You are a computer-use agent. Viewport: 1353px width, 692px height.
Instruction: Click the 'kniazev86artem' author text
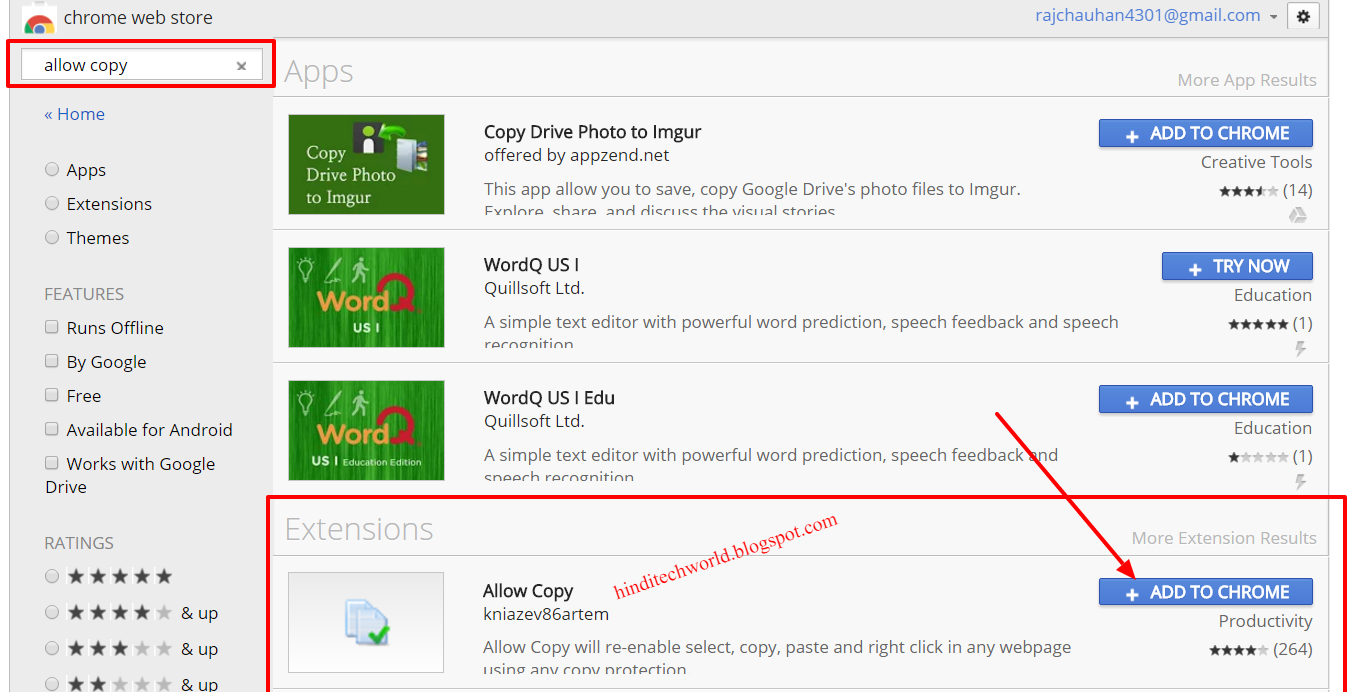pyautogui.click(x=546, y=614)
